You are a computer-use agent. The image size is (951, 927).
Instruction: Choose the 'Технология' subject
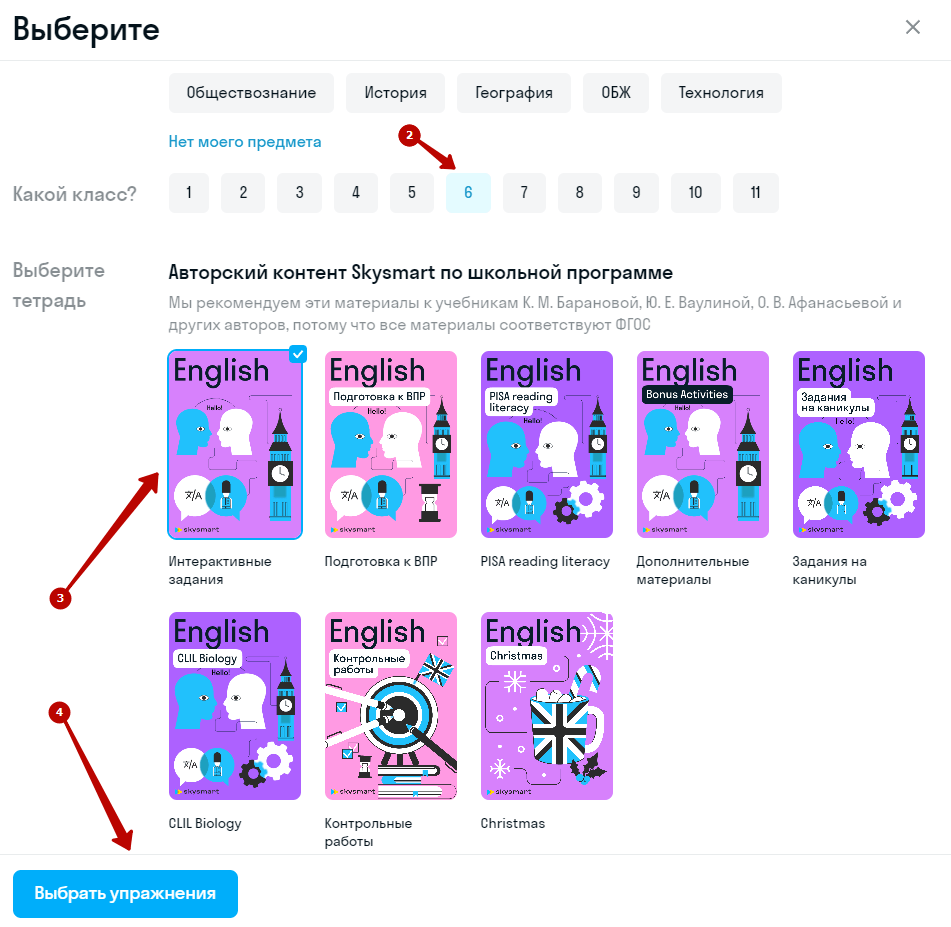(721, 93)
